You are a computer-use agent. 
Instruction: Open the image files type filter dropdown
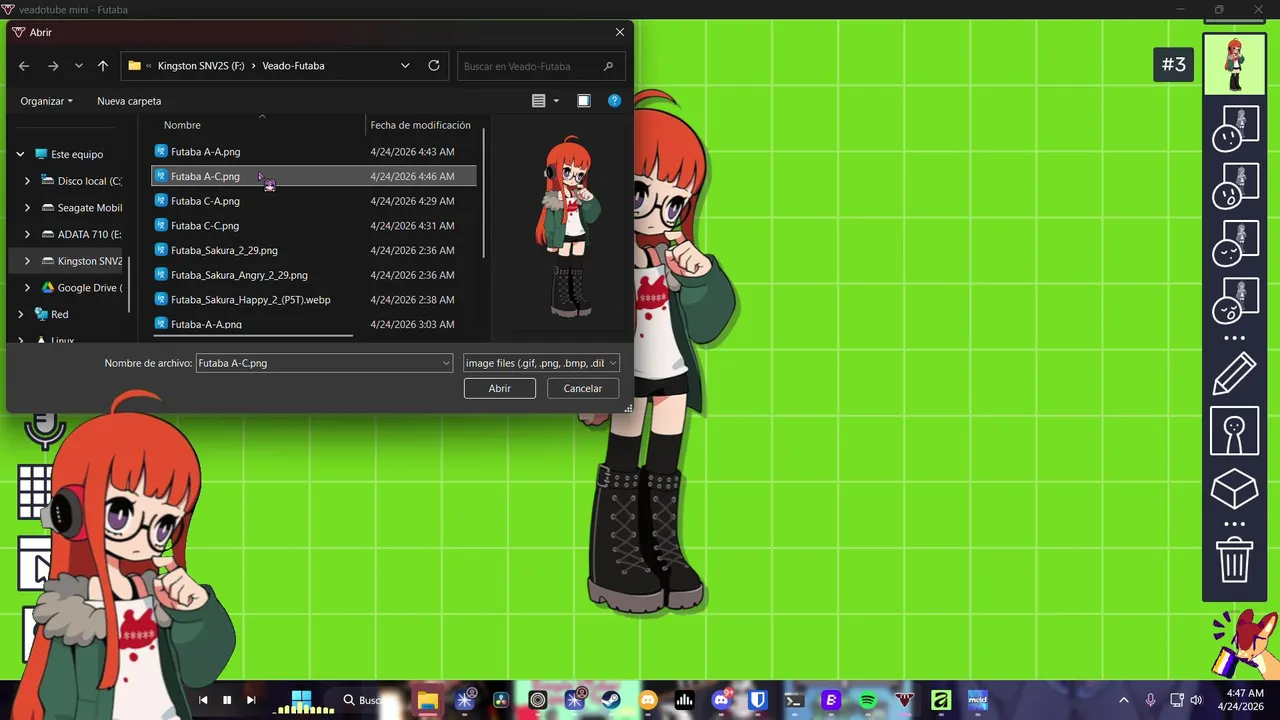point(541,363)
